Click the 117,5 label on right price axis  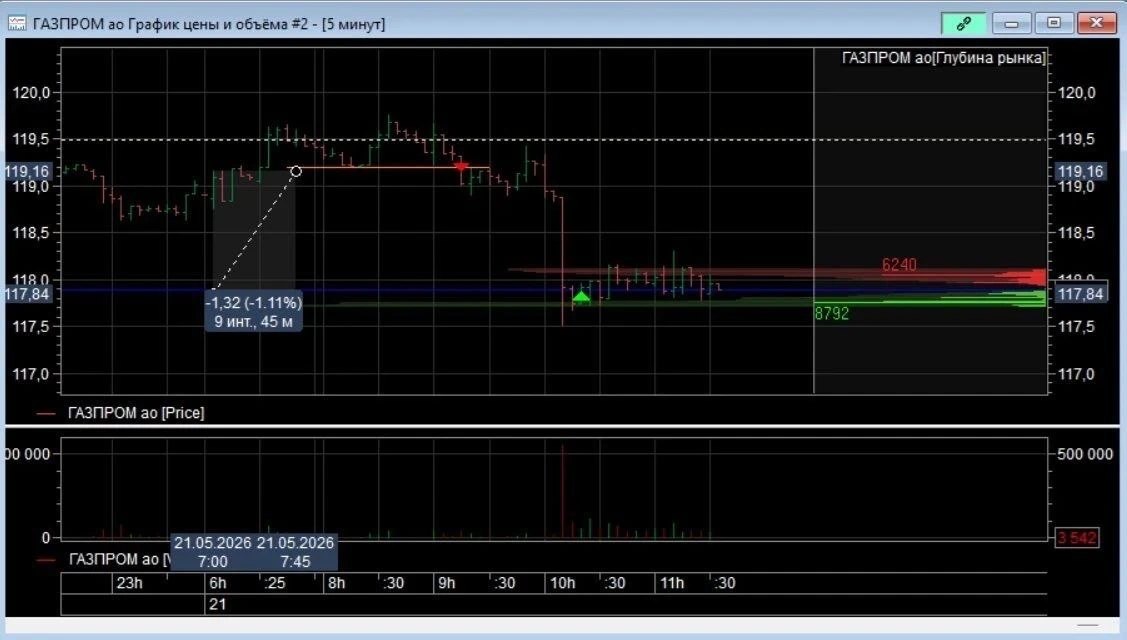(1077, 326)
